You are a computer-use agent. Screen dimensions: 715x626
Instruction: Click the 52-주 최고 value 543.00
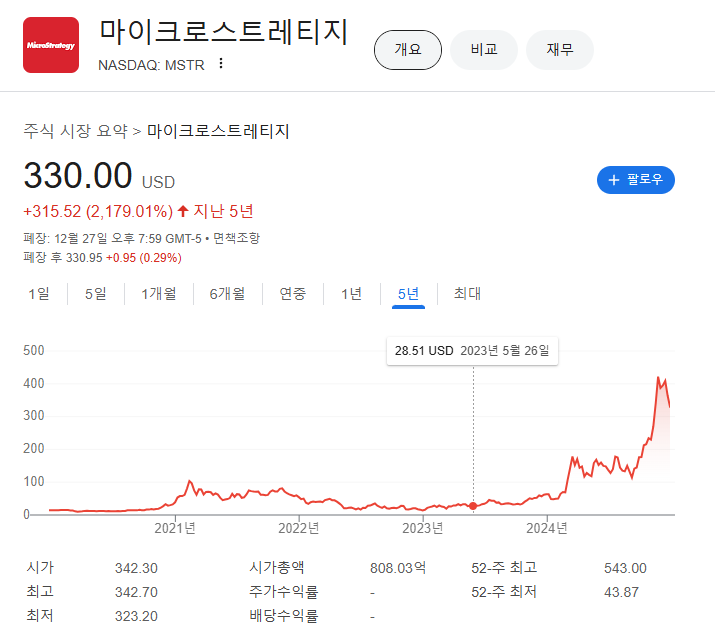pos(625,568)
